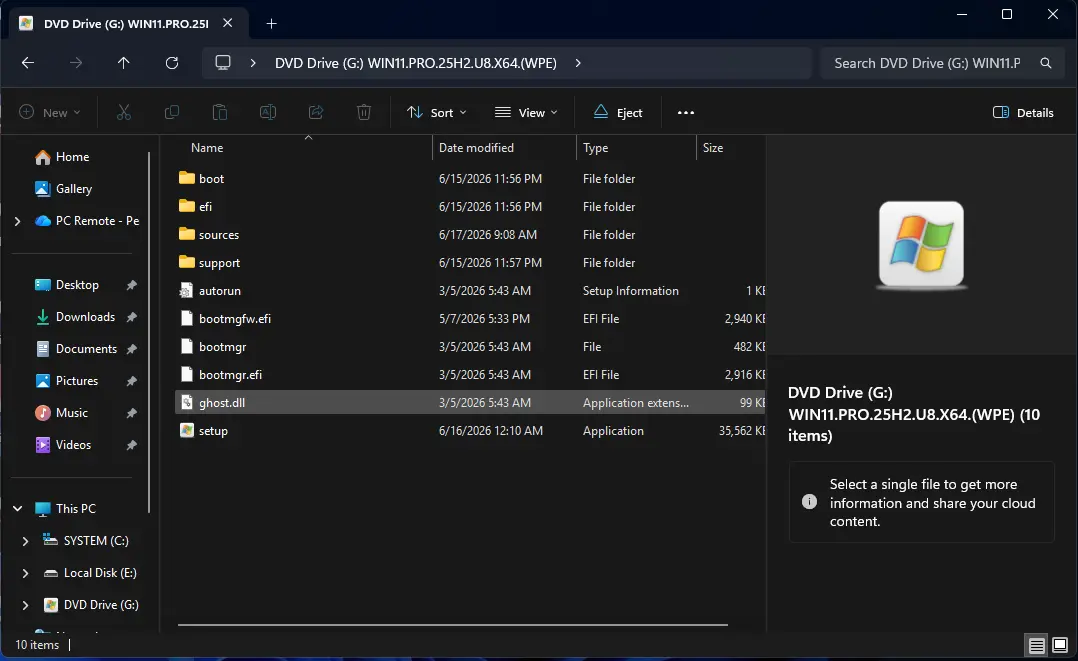Screen dimensions: 1078x661
Task: Click the Rename icon in toolbar
Action: pos(268,112)
